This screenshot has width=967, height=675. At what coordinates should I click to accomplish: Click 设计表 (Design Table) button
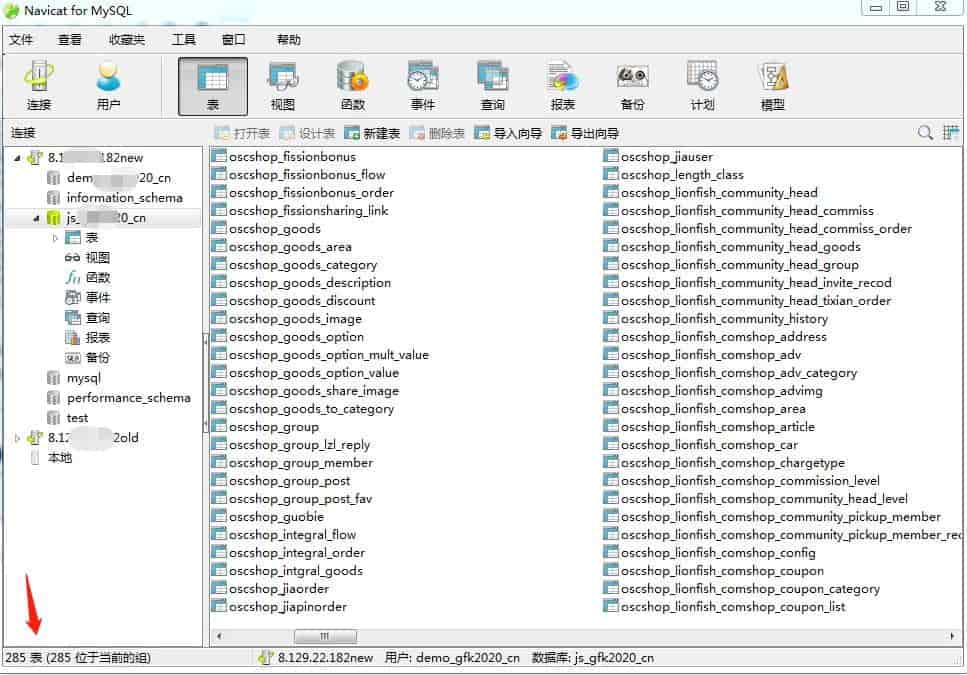click(x=307, y=133)
